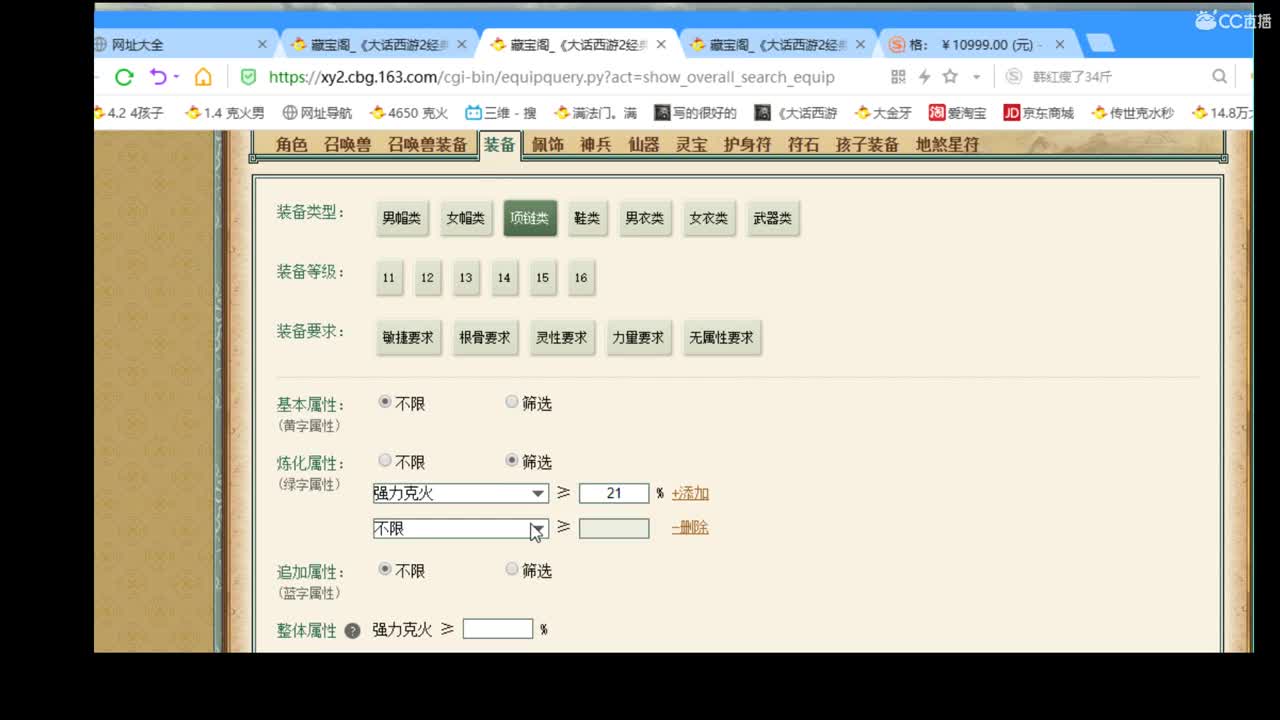Open the 14.8万 bookmark
The width and height of the screenshot is (1280, 720).
[1222, 113]
